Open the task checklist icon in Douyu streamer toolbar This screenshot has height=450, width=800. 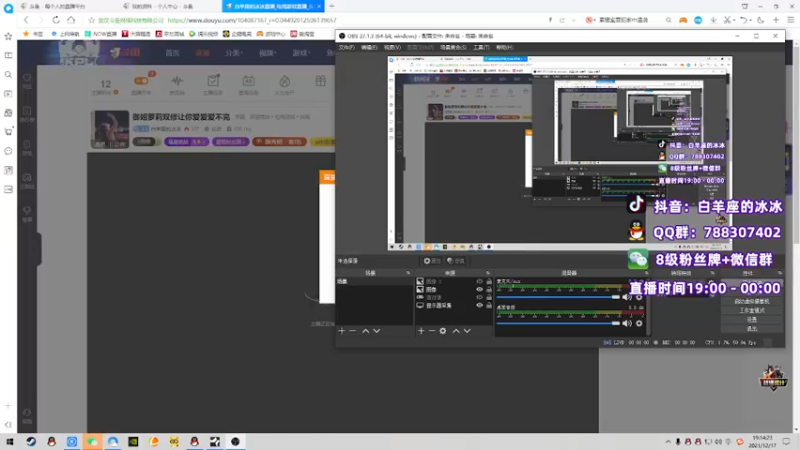213,81
